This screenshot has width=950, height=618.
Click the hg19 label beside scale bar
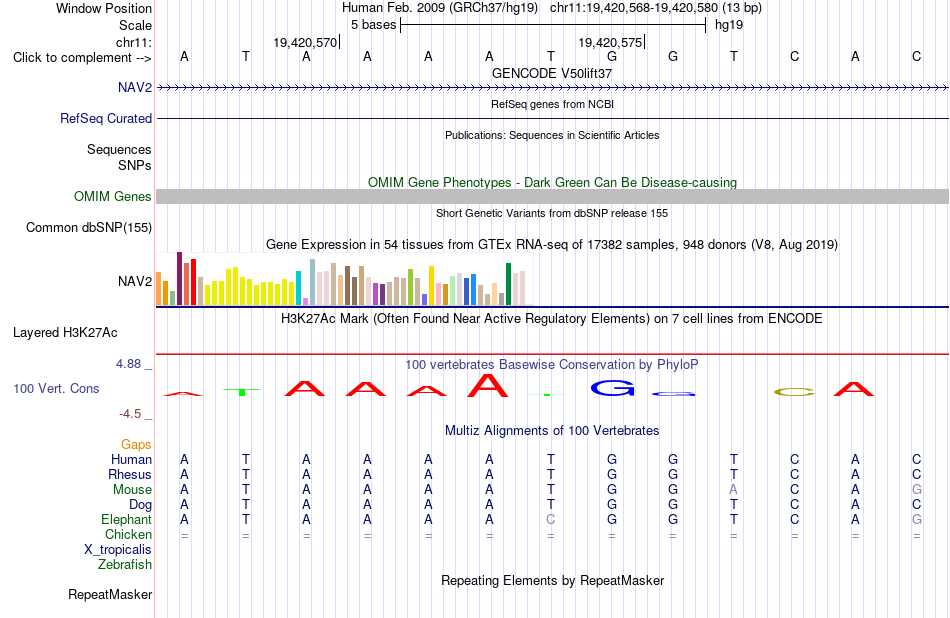pyautogui.click(x=729, y=25)
